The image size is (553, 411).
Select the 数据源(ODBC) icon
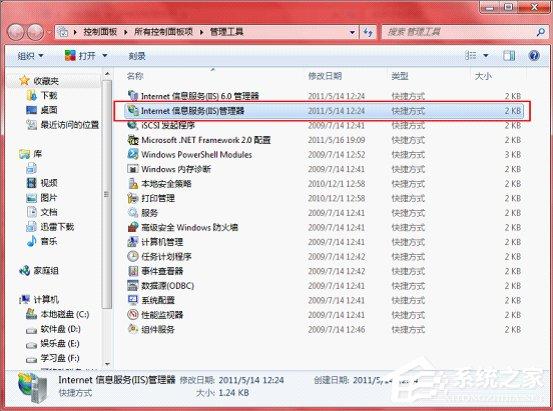pos(133,285)
